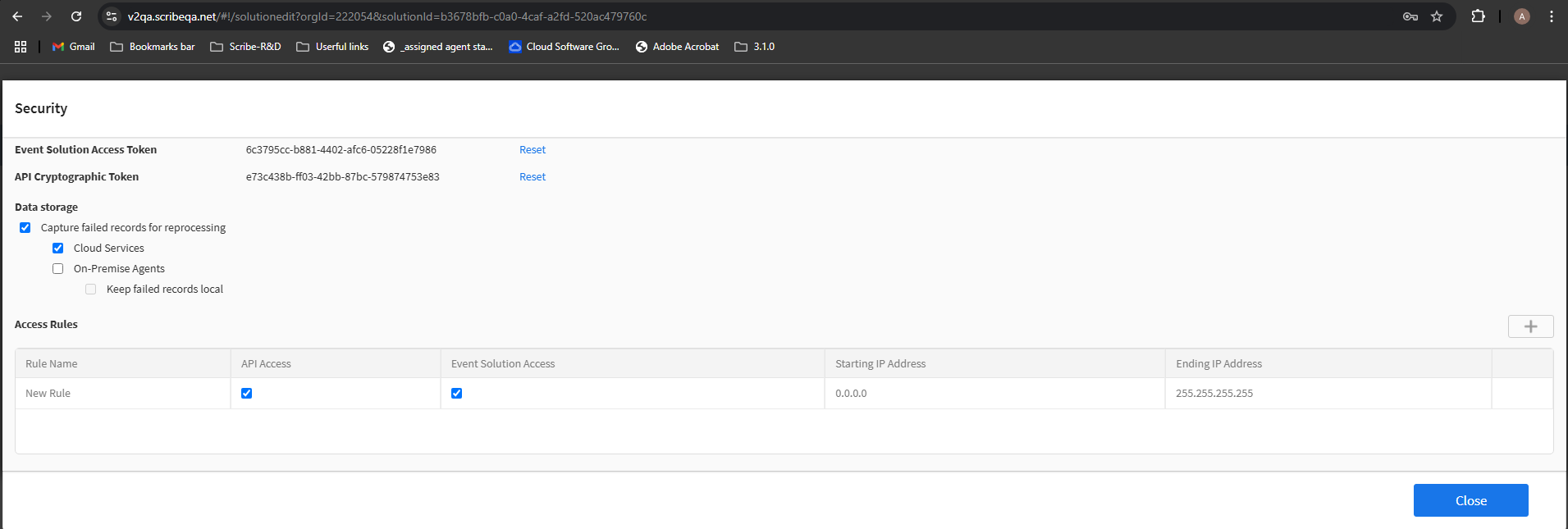
Task: Open the apps grid shortcut
Action: 21,47
